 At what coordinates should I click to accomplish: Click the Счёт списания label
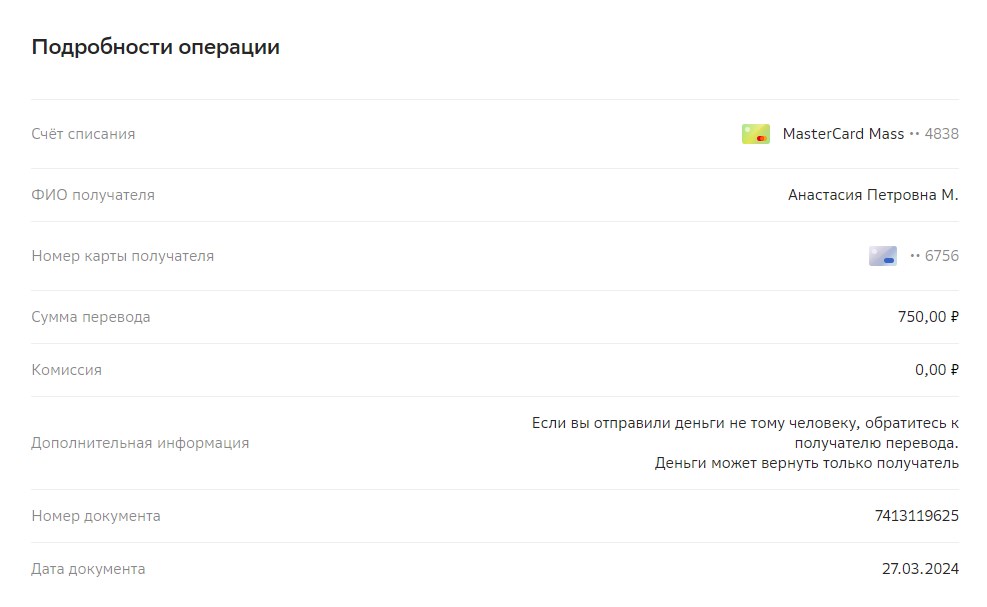(83, 134)
